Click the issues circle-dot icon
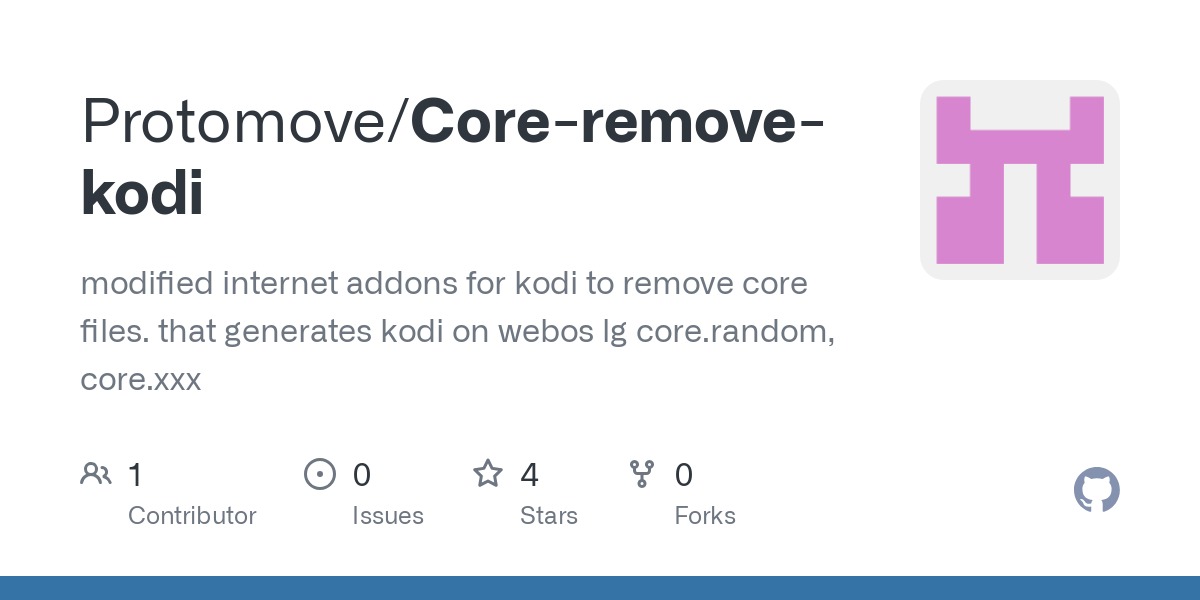Image resolution: width=1200 pixels, height=600 pixels. [x=320, y=474]
